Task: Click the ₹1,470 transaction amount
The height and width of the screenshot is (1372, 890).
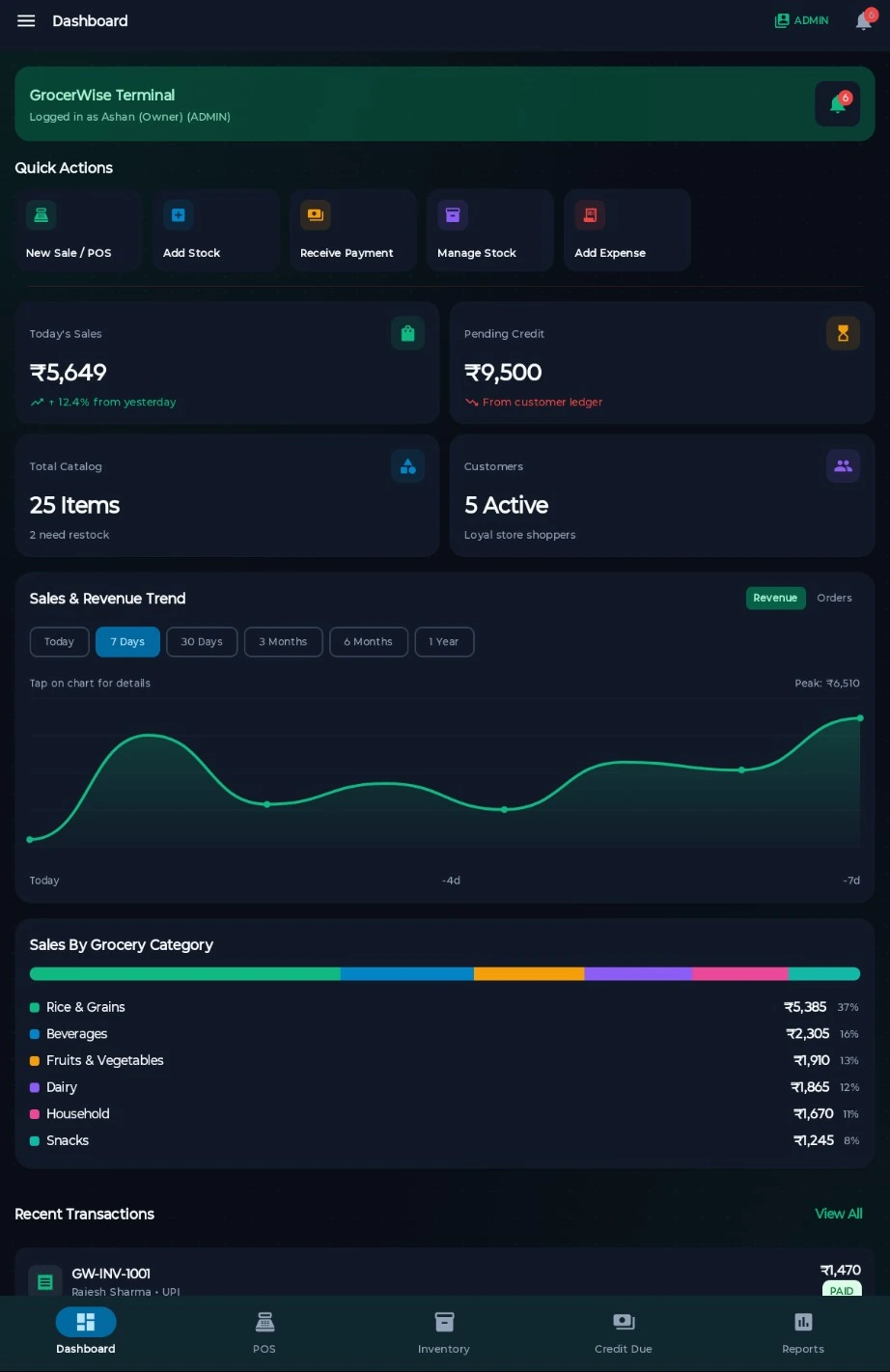Action: [x=840, y=1271]
